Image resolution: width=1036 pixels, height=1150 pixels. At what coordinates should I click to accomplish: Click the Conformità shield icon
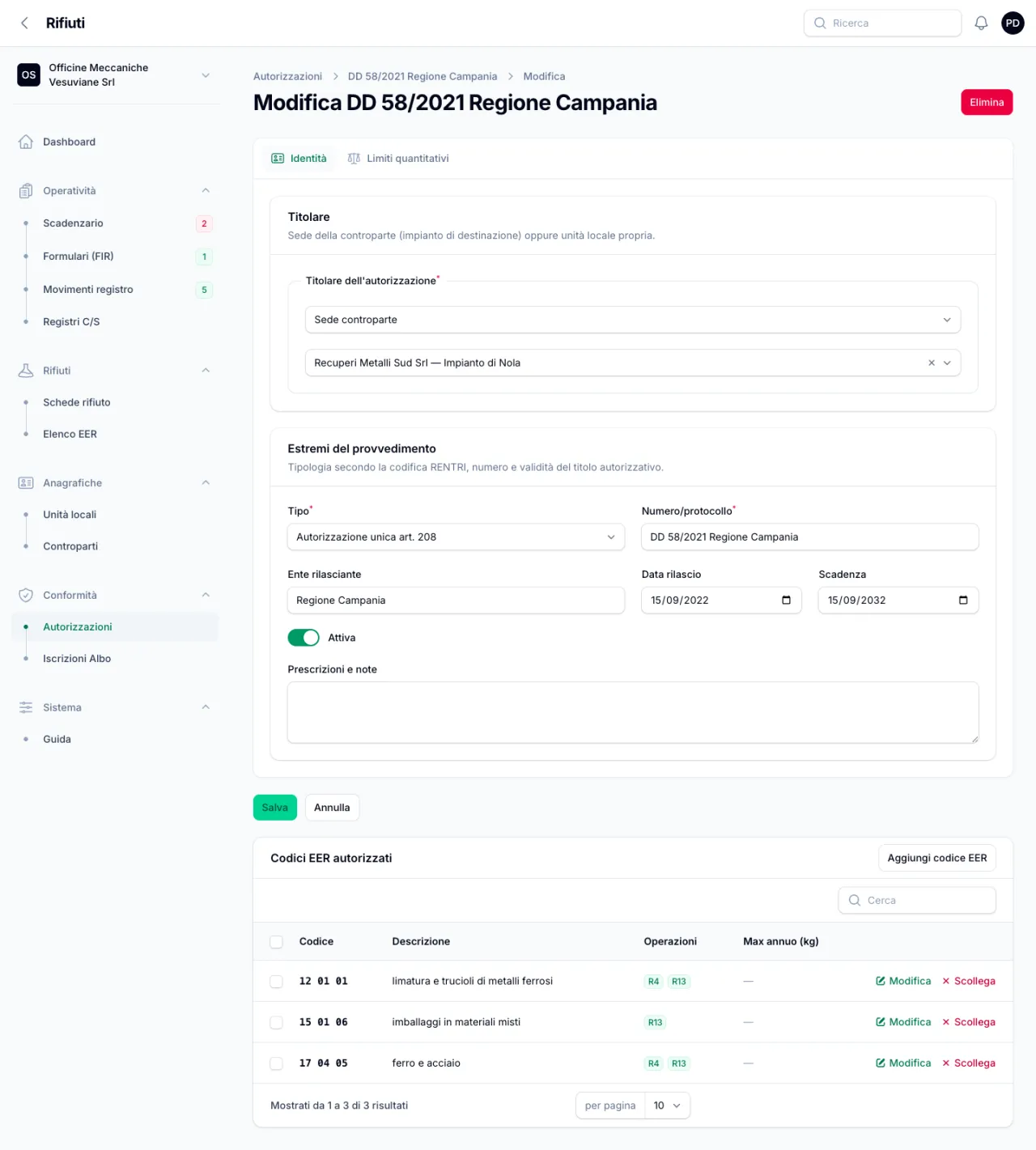pyautogui.click(x=26, y=596)
